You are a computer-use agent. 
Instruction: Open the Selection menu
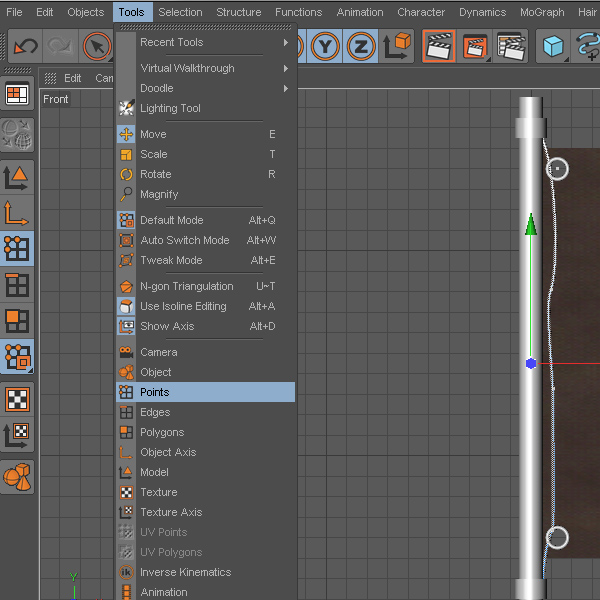[180, 12]
